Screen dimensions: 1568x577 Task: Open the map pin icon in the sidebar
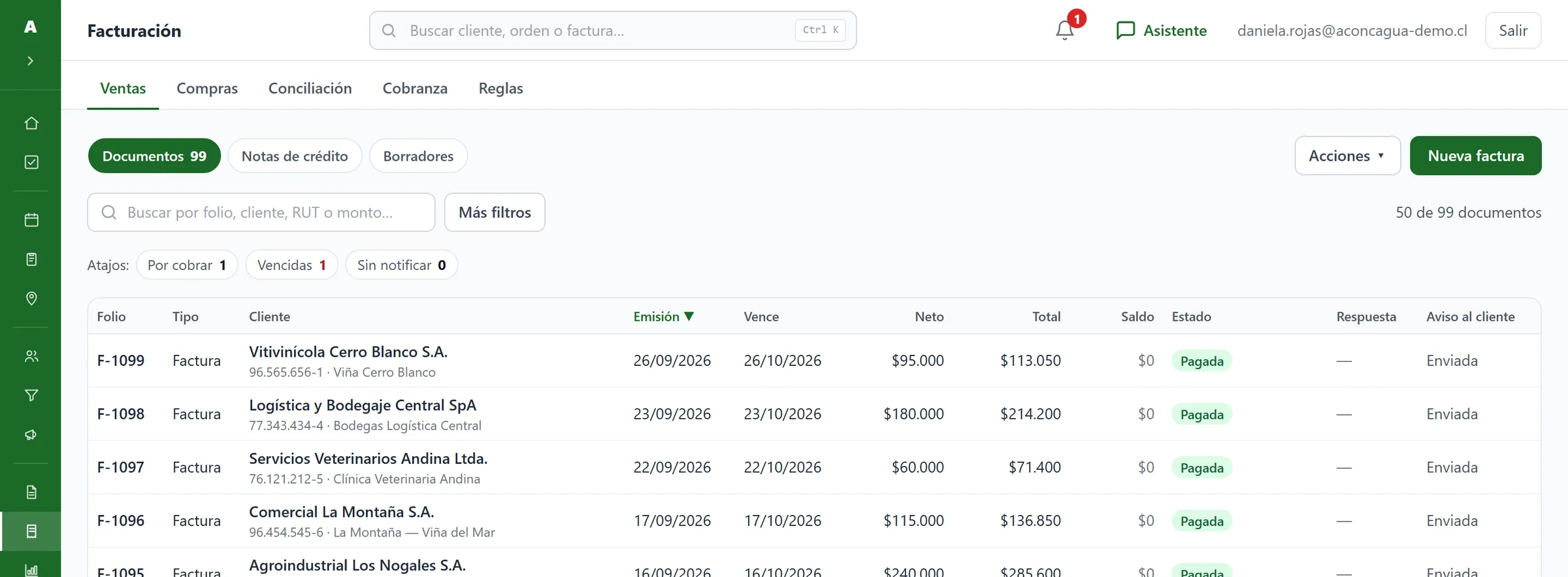pos(31,298)
